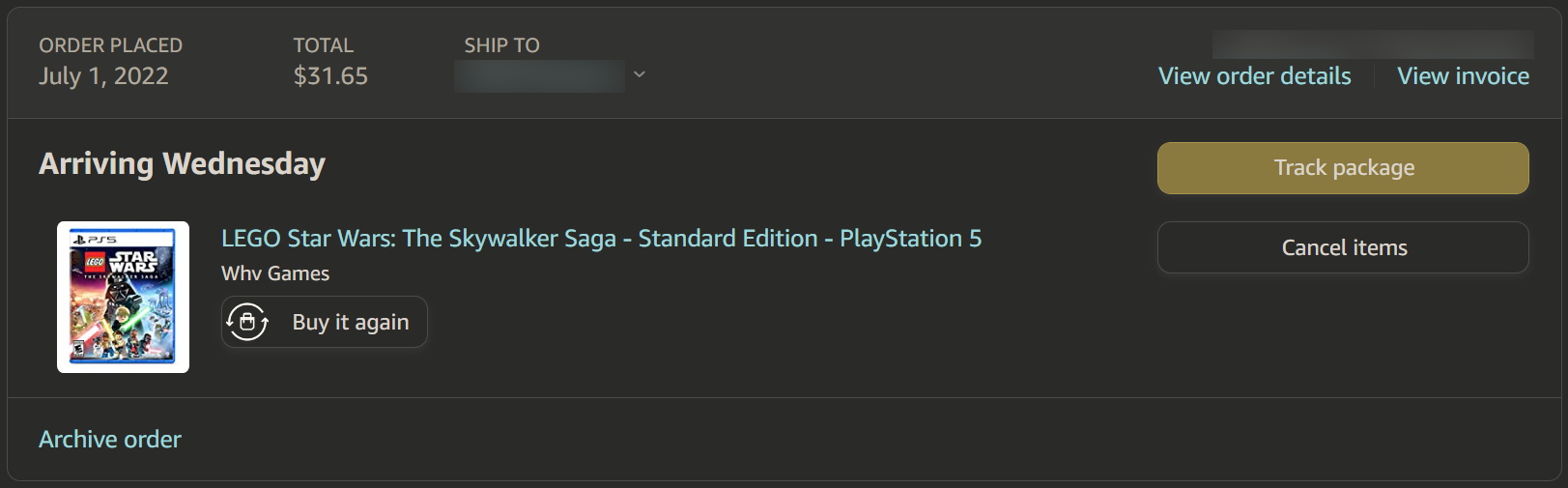Click the Buy it again button label
Viewport: 1568px width, 488px height.
(351, 322)
